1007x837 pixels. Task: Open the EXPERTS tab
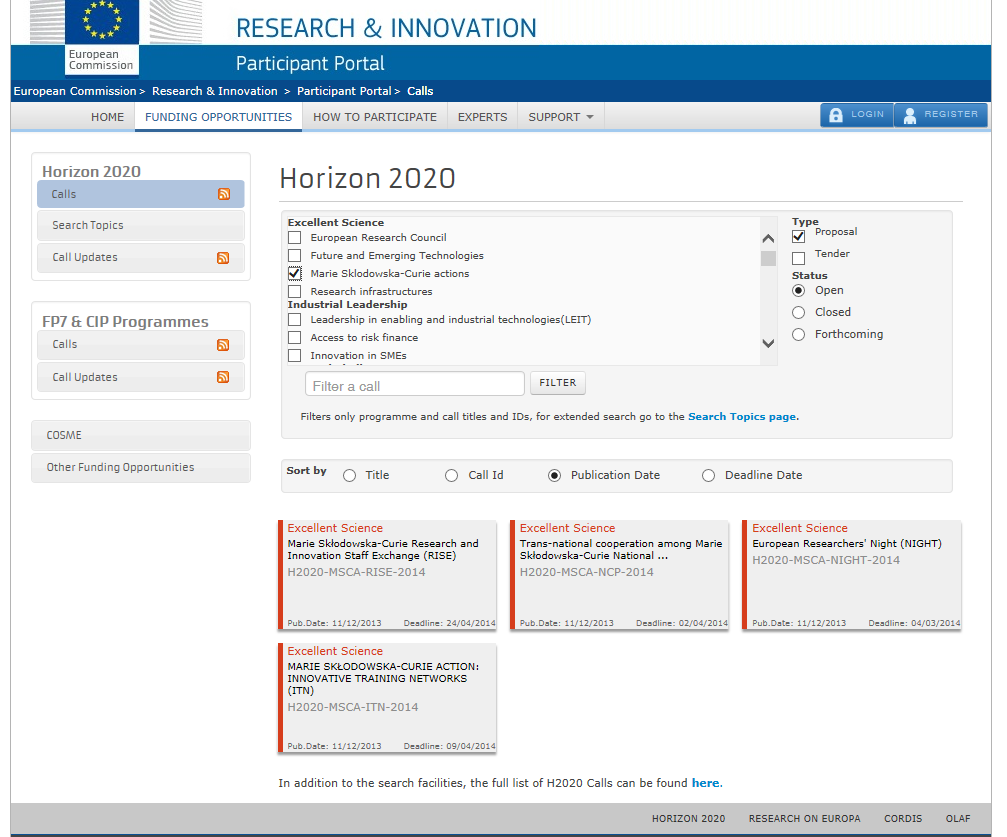pos(482,117)
